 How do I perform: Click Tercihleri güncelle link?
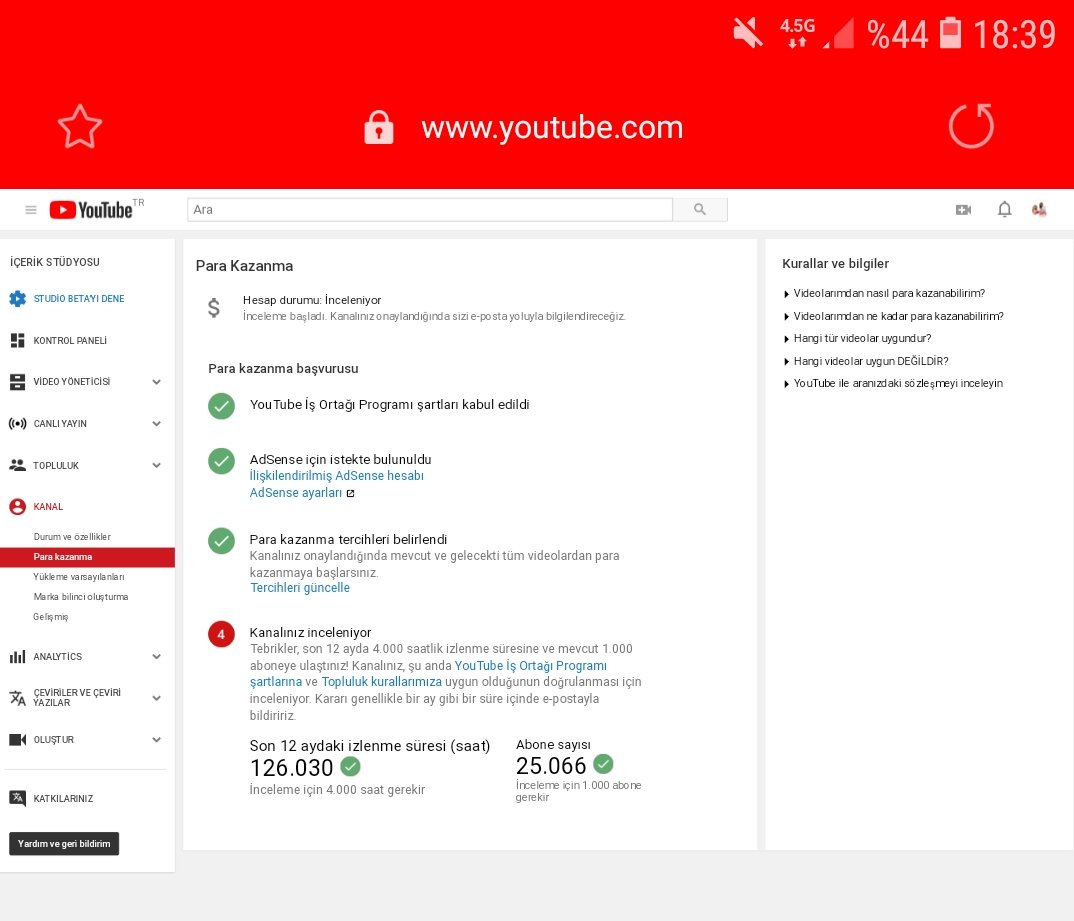click(300, 588)
